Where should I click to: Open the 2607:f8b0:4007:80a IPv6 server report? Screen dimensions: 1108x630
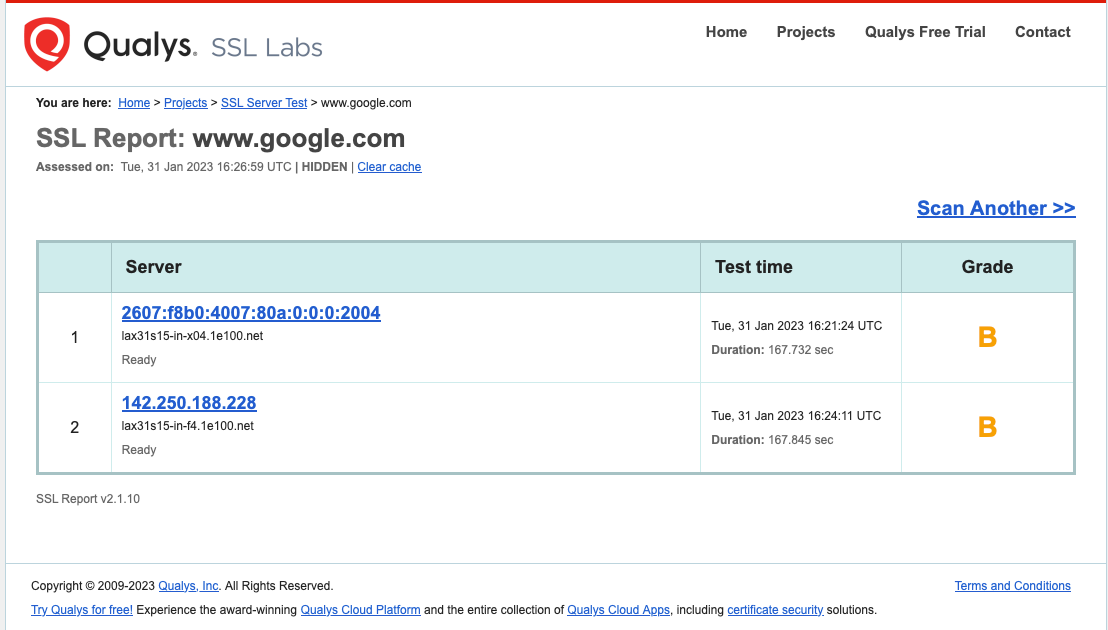(x=251, y=313)
